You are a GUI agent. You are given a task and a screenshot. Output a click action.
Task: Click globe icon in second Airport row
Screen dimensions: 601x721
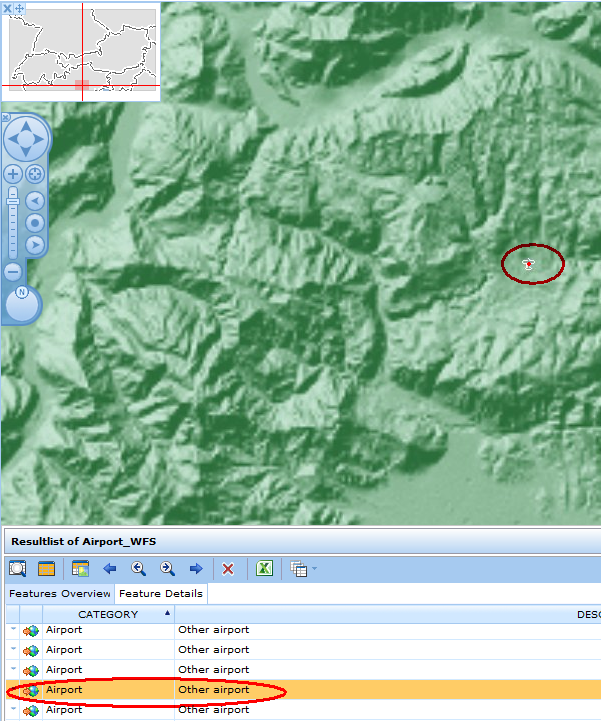coord(31,651)
